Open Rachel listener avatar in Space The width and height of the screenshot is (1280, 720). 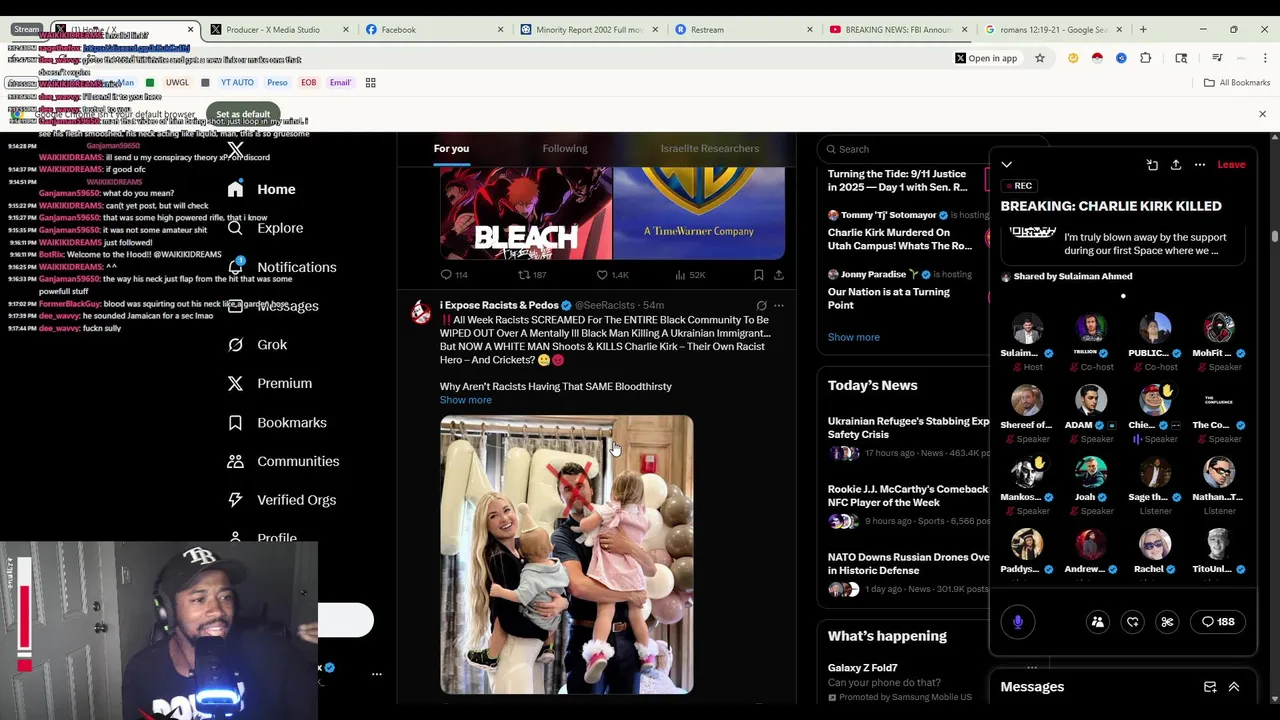[x=1155, y=545]
